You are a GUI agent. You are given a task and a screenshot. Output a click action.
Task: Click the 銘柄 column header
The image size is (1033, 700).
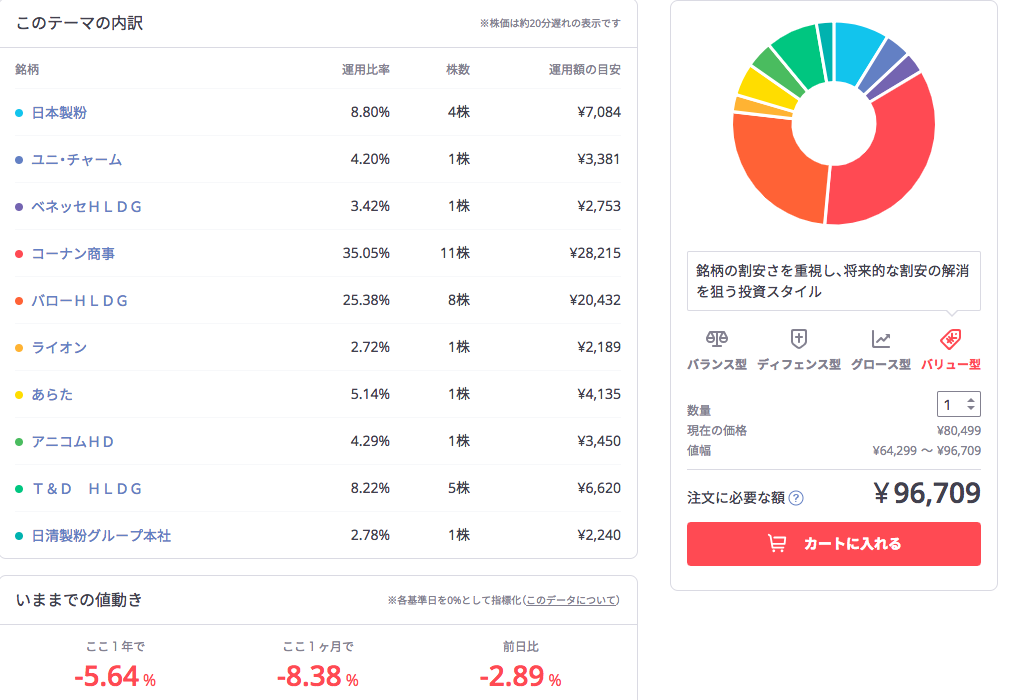(27, 70)
